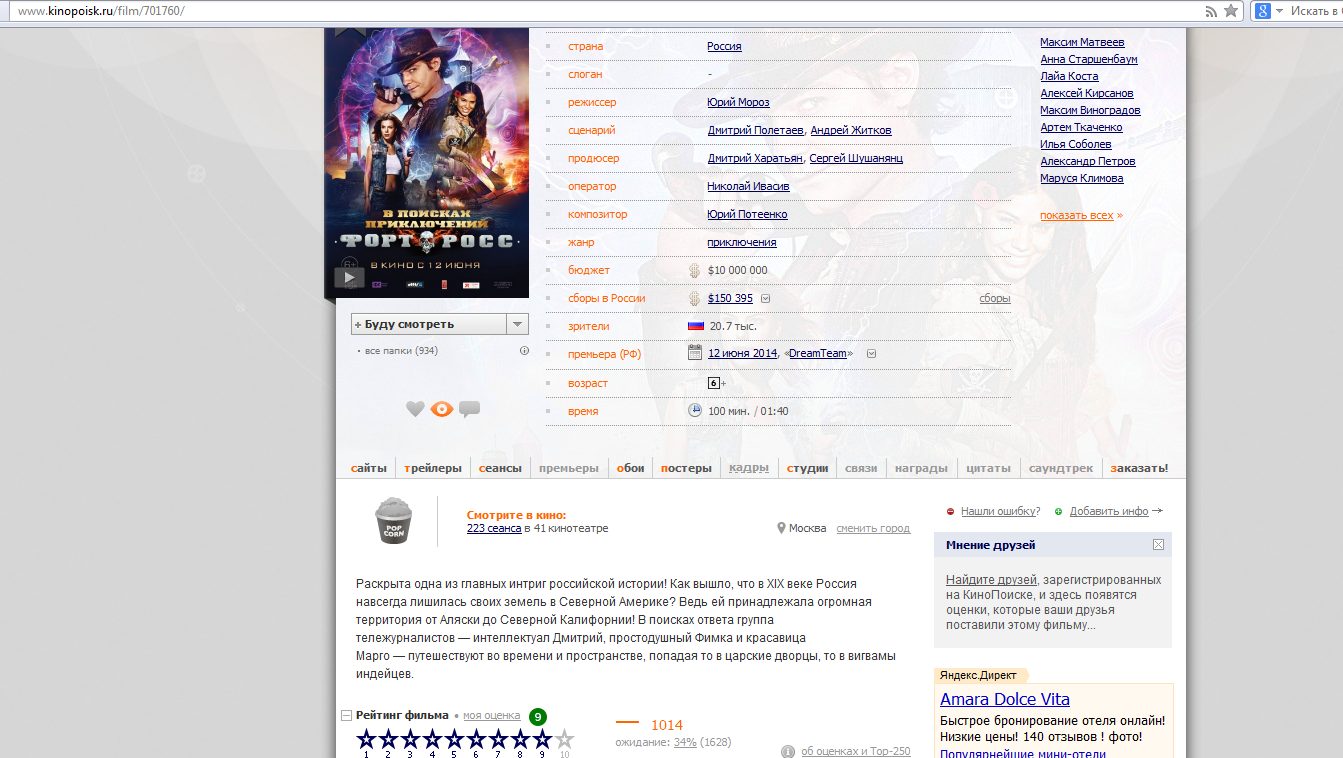Click the 223 сеанса link

click(x=494, y=528)
